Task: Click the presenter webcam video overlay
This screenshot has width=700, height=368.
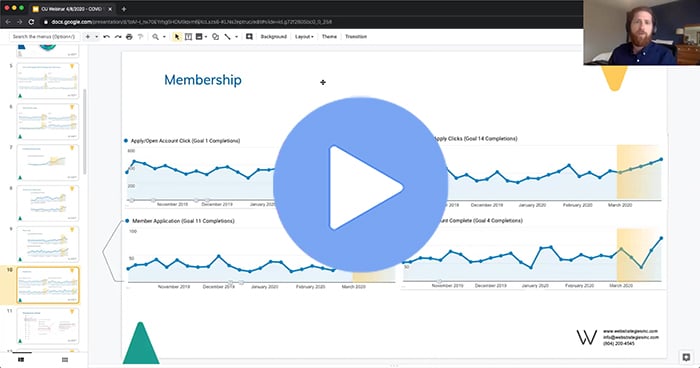Action: tap(642, 33)
